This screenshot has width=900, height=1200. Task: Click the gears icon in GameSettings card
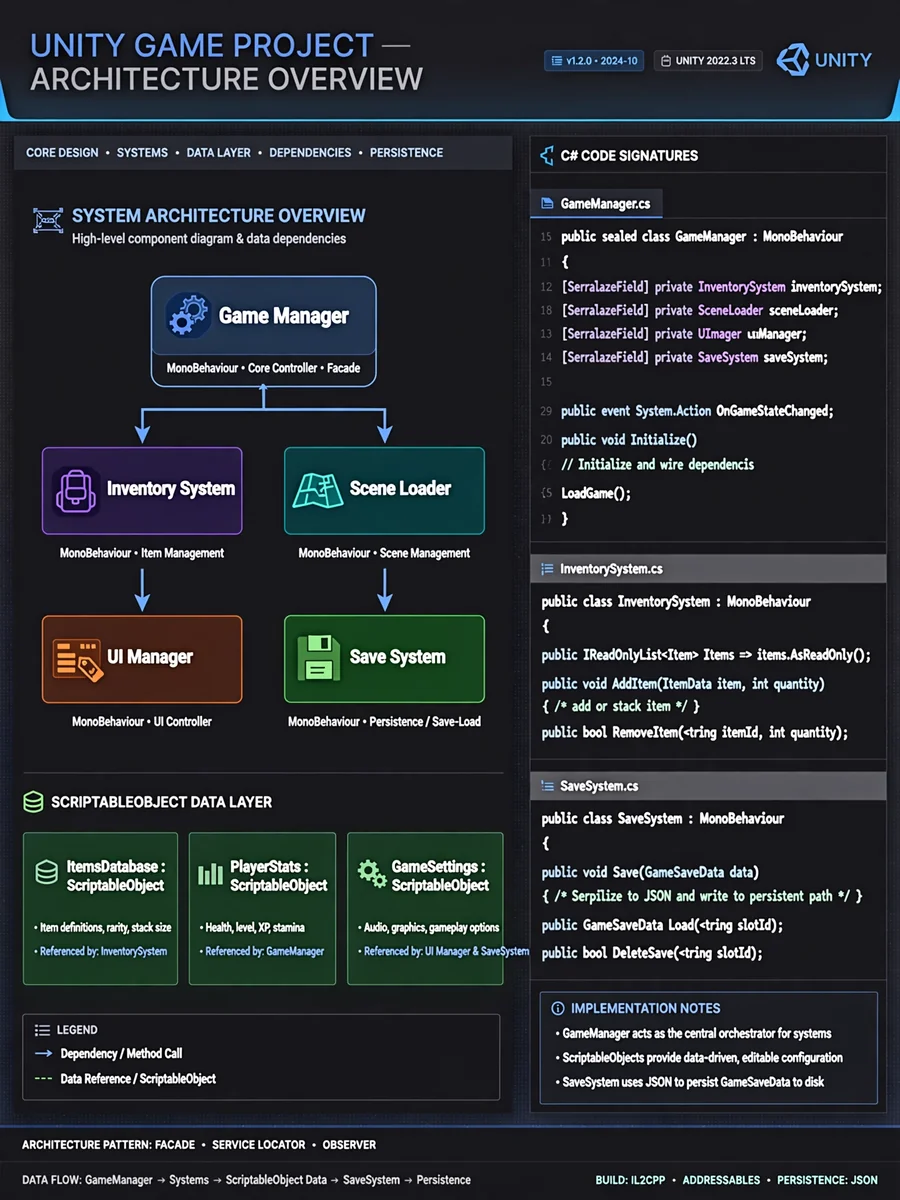[371, 873]
